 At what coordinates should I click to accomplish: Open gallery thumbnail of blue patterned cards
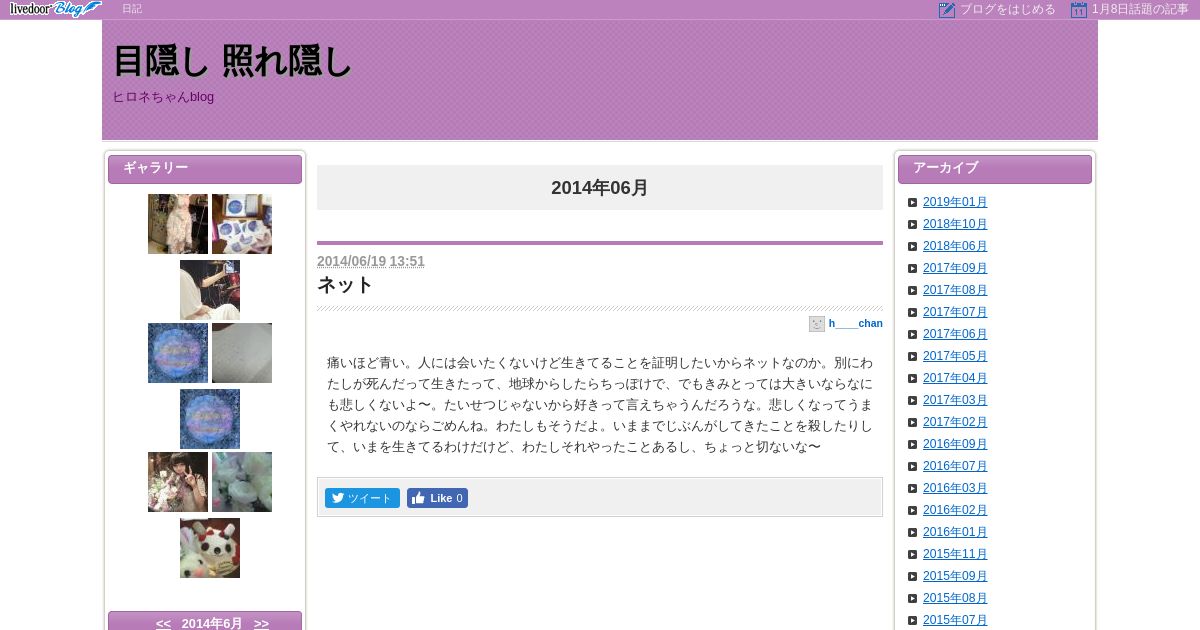[242, 224]
